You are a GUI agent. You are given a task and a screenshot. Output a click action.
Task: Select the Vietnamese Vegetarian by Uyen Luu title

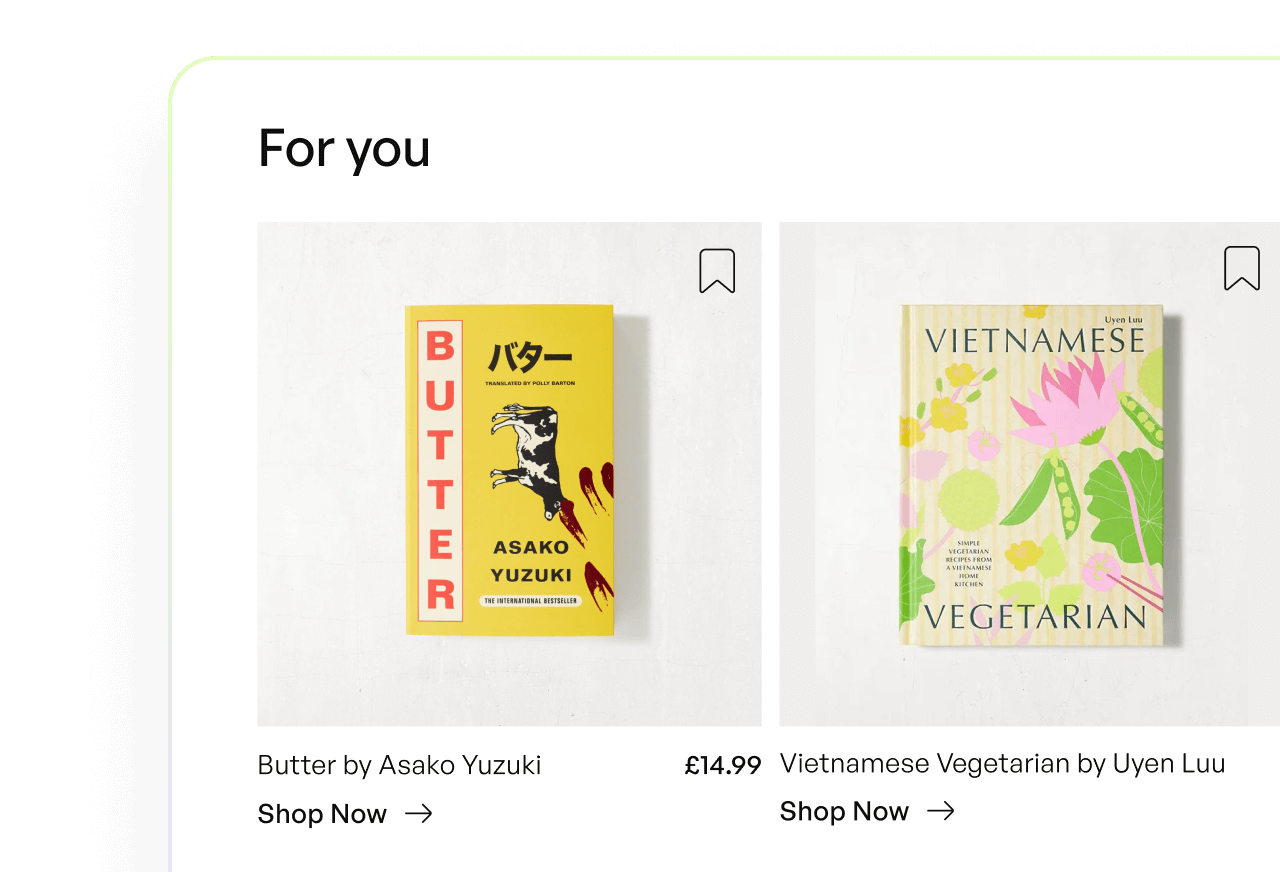[x=1002, y=763]
